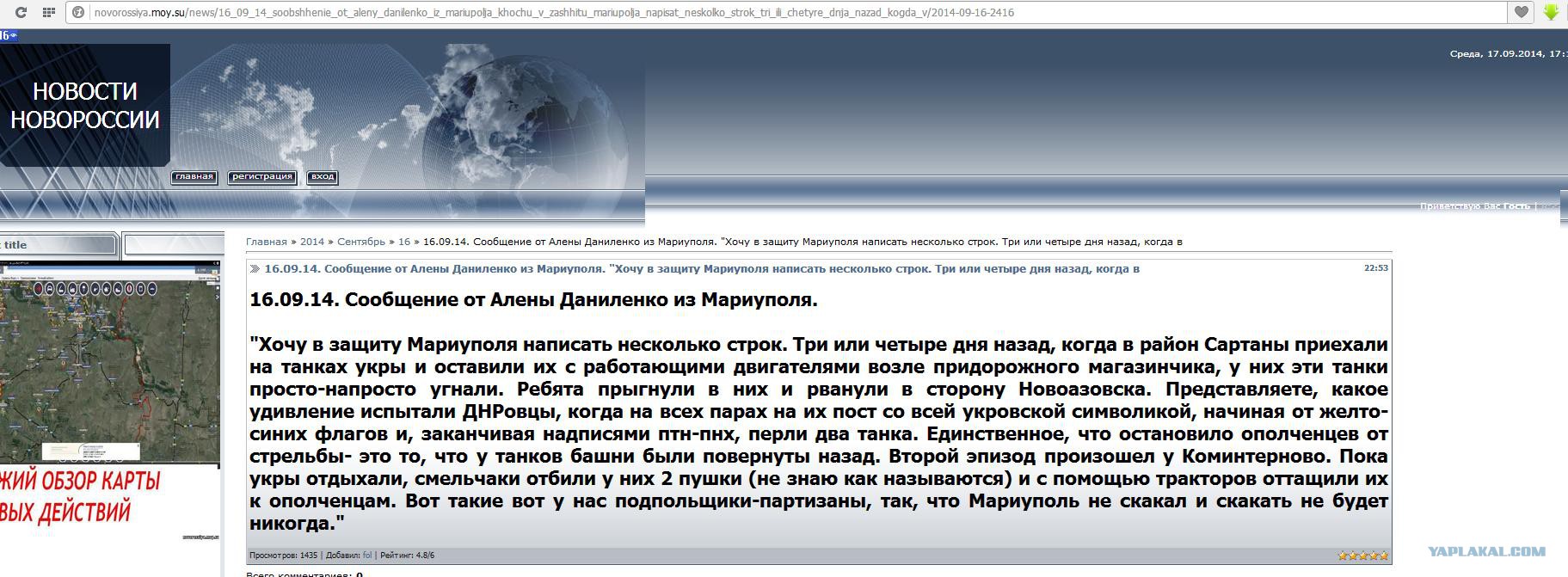Click the Приветствую Вас Гость greeting
Viewport: 1568px width, 577px height.
click(x=1475, y=206)
